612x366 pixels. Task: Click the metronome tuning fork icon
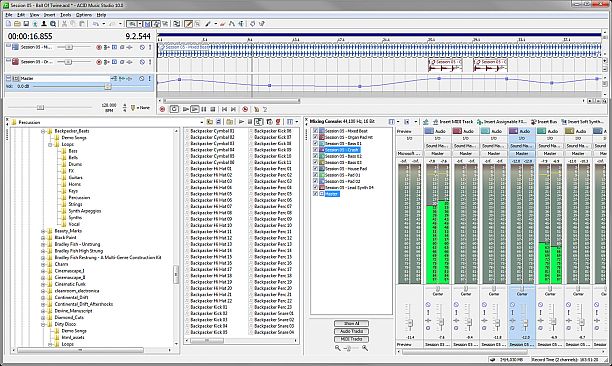pos(133,107)
